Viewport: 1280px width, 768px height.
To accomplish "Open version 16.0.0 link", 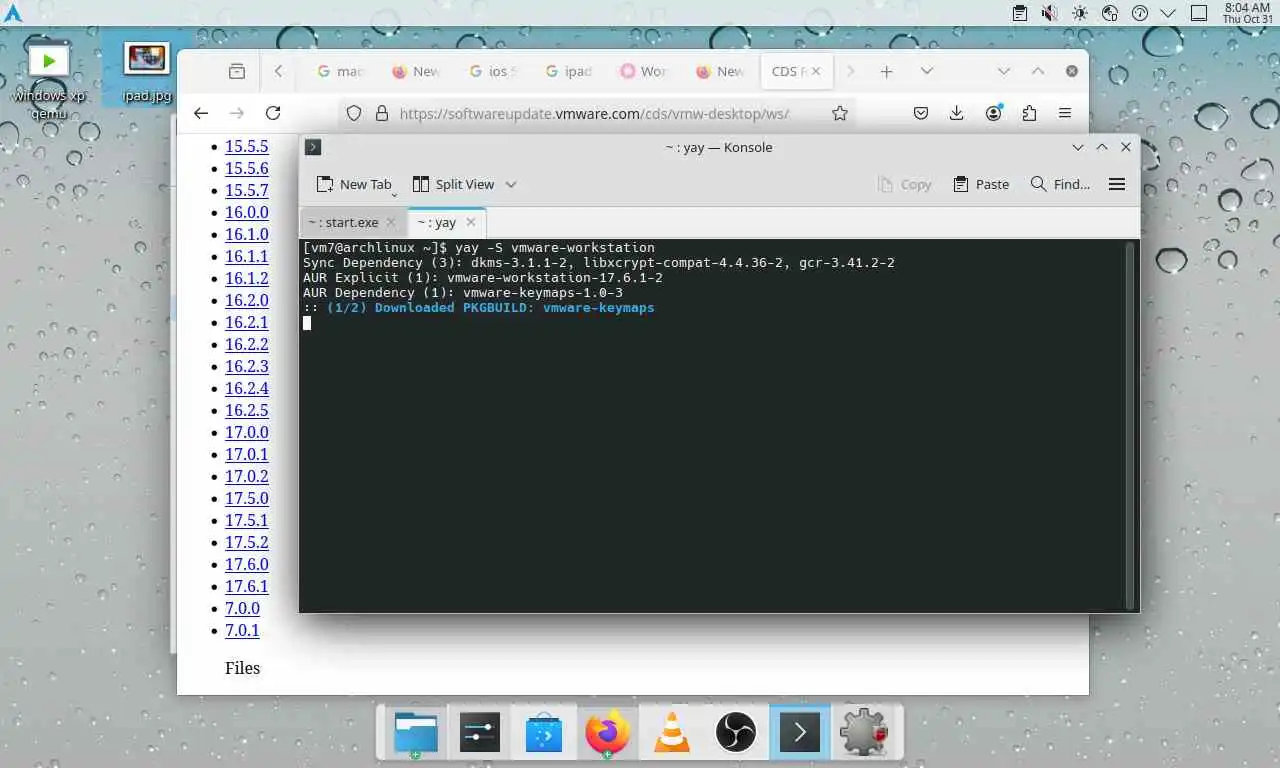I will tap(246, 212).
